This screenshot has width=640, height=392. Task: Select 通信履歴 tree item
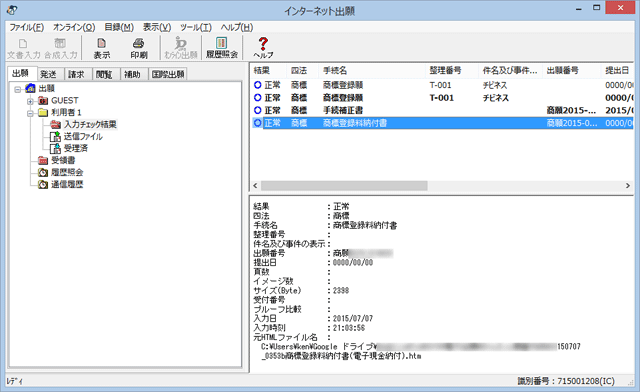[x=67, y=185]
